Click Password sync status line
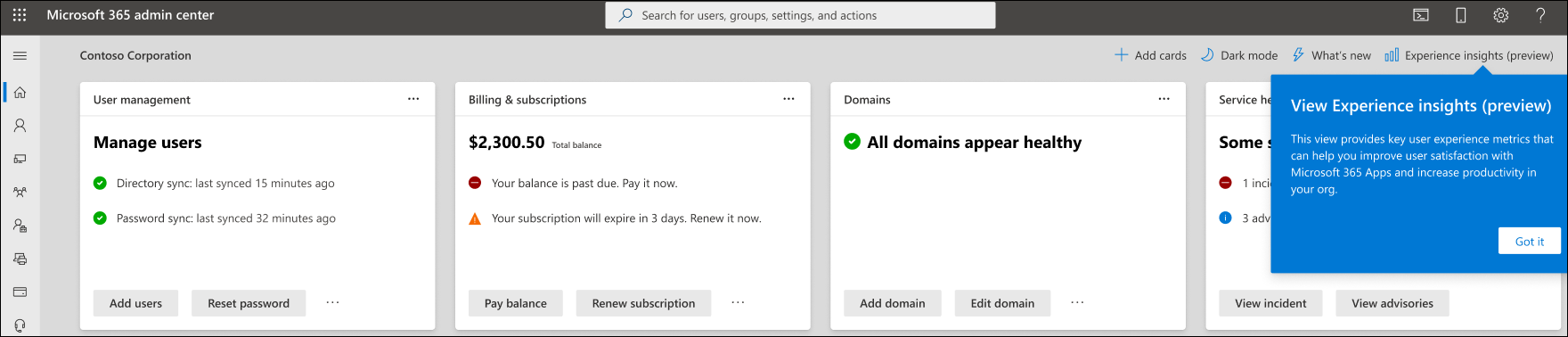The height and width of the screenshot is (337, 1568). (x=226, y=218)
